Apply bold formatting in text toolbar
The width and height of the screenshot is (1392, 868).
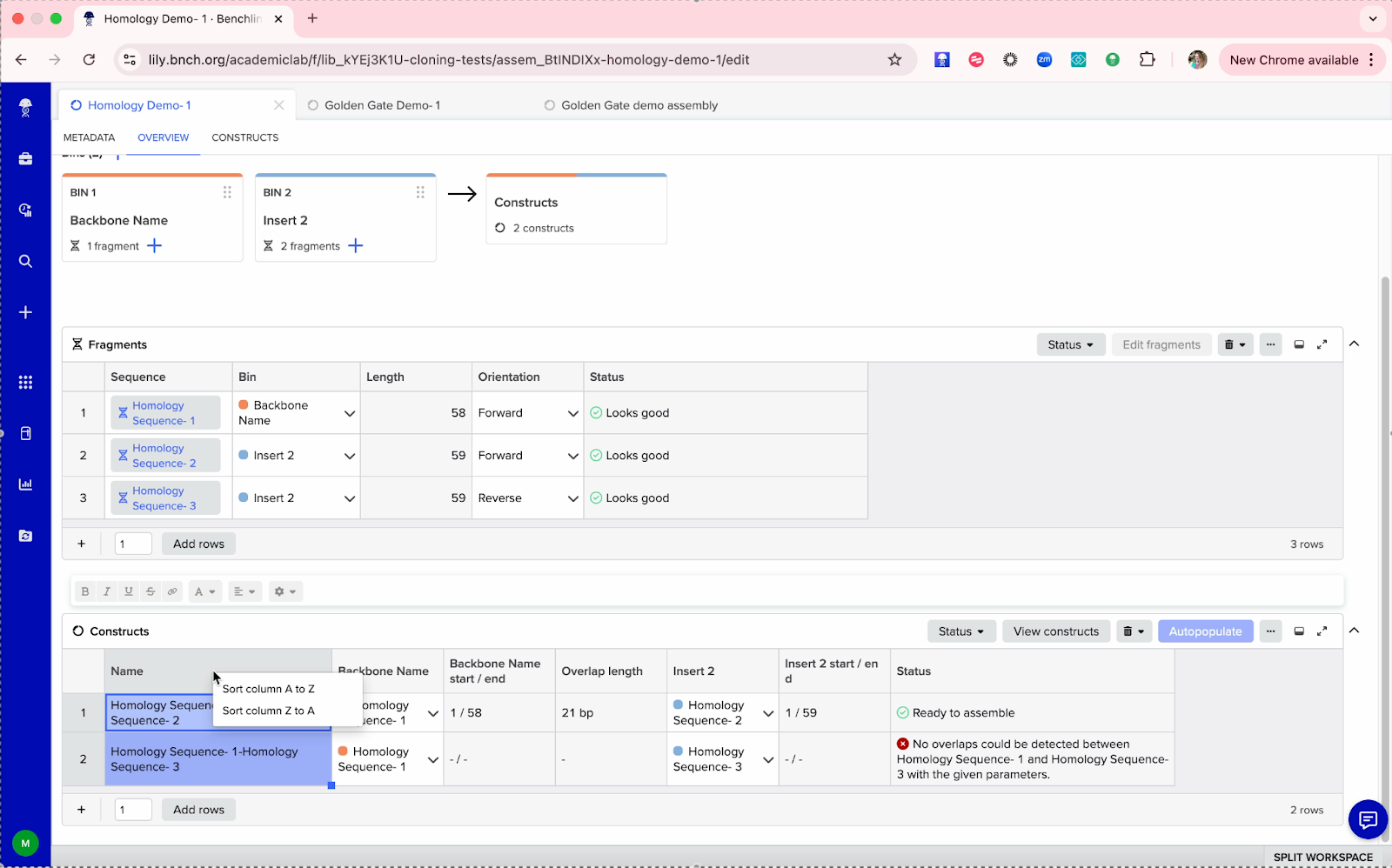click(85, 591)
